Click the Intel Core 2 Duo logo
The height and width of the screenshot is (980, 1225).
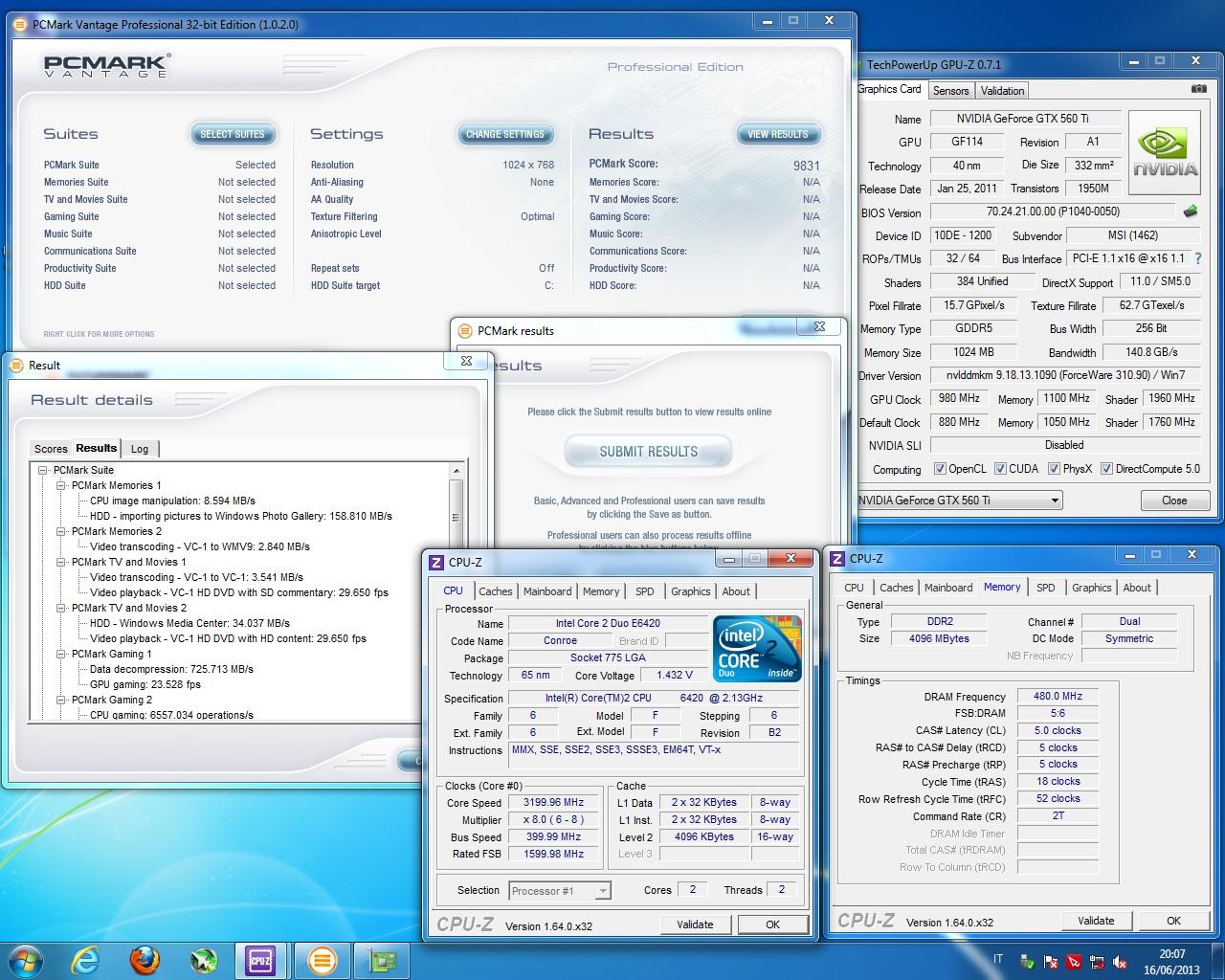point(757,649)
